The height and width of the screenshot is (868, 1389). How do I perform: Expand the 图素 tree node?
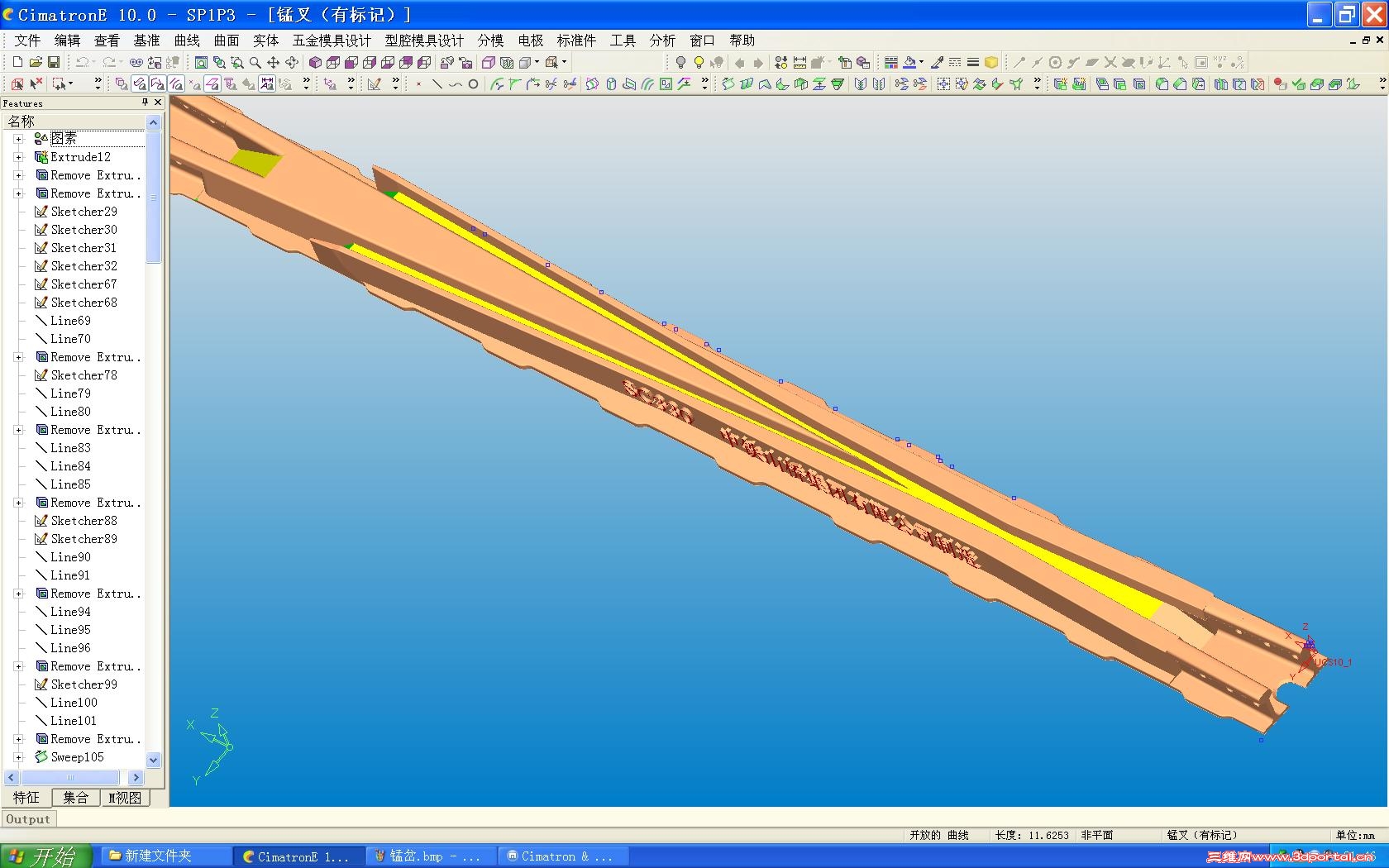[18, 139]
